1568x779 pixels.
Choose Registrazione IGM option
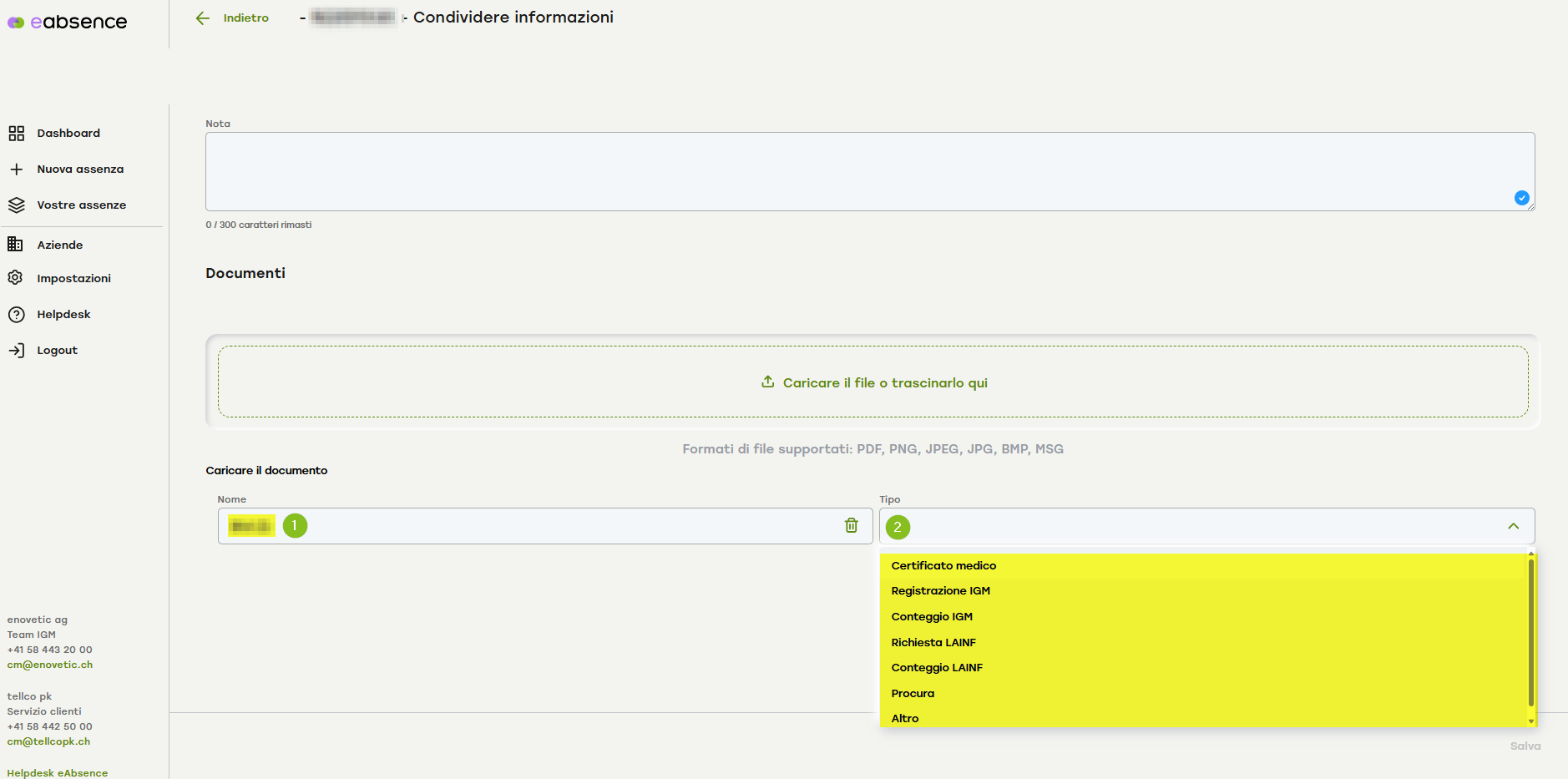(940, 591)
